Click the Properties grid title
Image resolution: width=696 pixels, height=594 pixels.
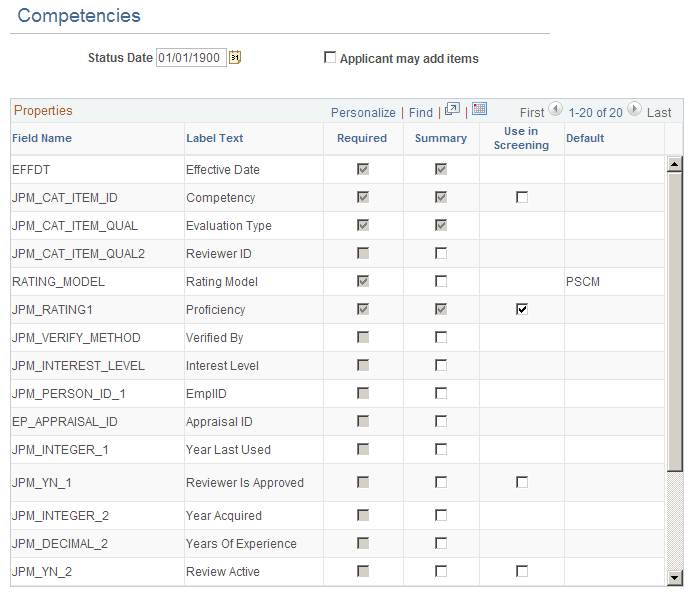tap(43, 111)
